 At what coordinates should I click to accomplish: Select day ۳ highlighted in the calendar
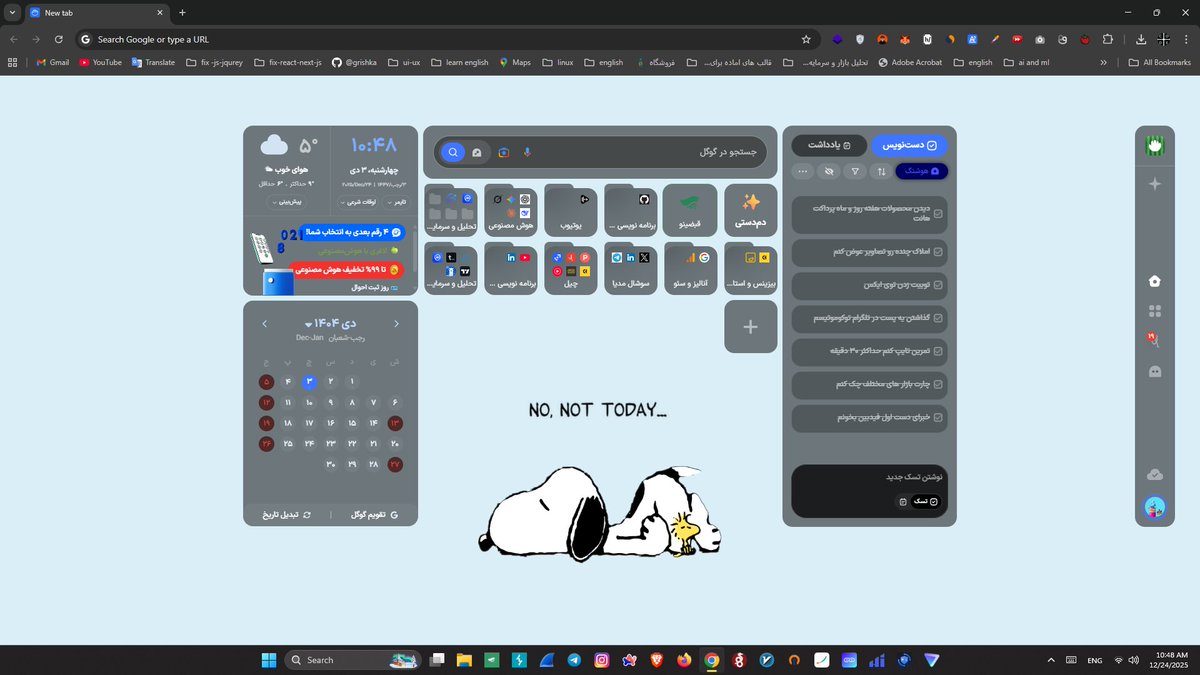310,382
